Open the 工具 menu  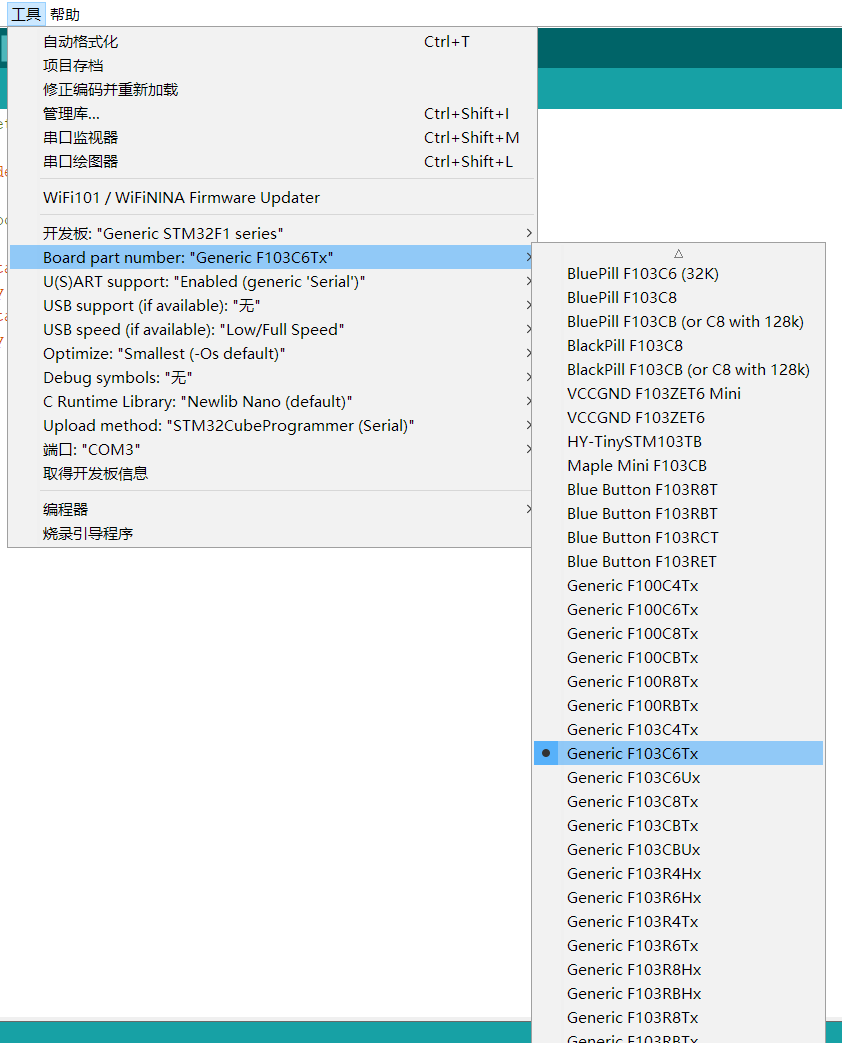[25, 14]
